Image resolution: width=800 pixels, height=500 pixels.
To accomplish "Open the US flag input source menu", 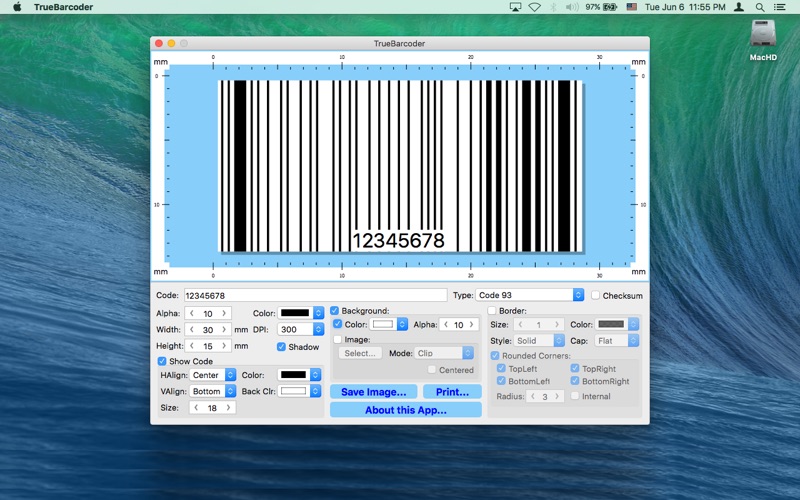I will (x=632, y=7).
